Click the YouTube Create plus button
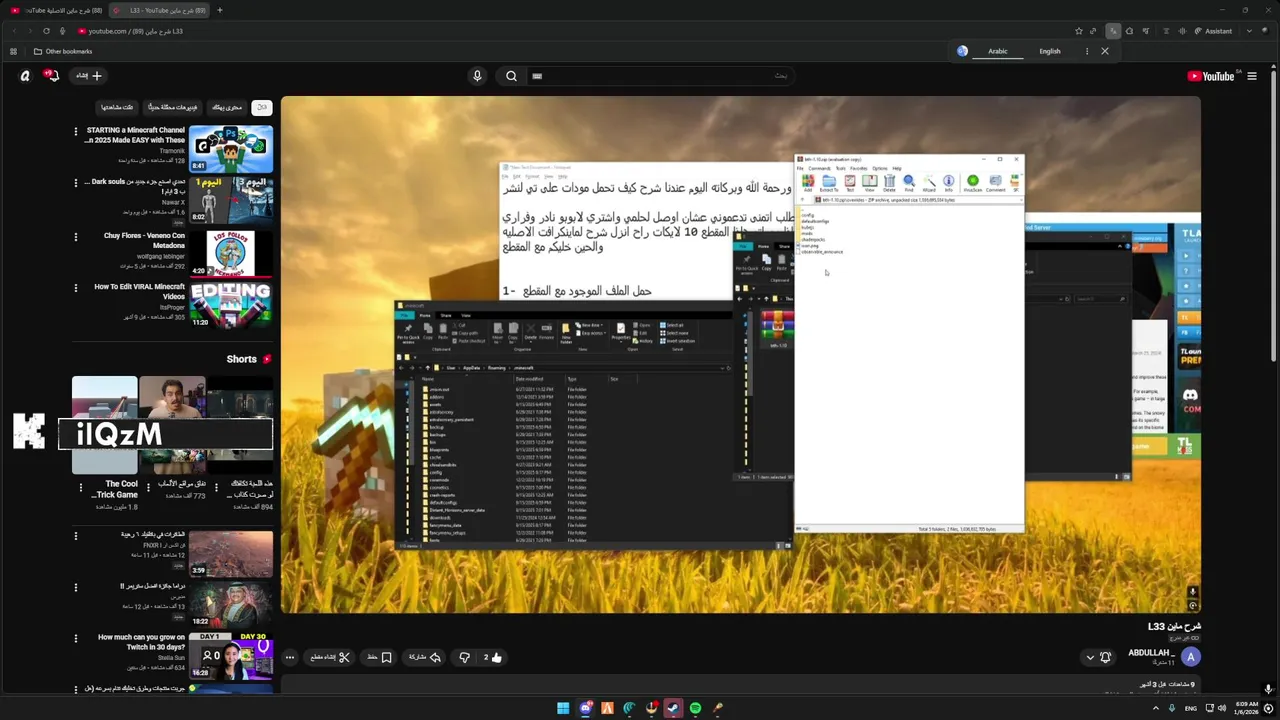This screenshot has width=1280, height=720. tap(89, 76)
